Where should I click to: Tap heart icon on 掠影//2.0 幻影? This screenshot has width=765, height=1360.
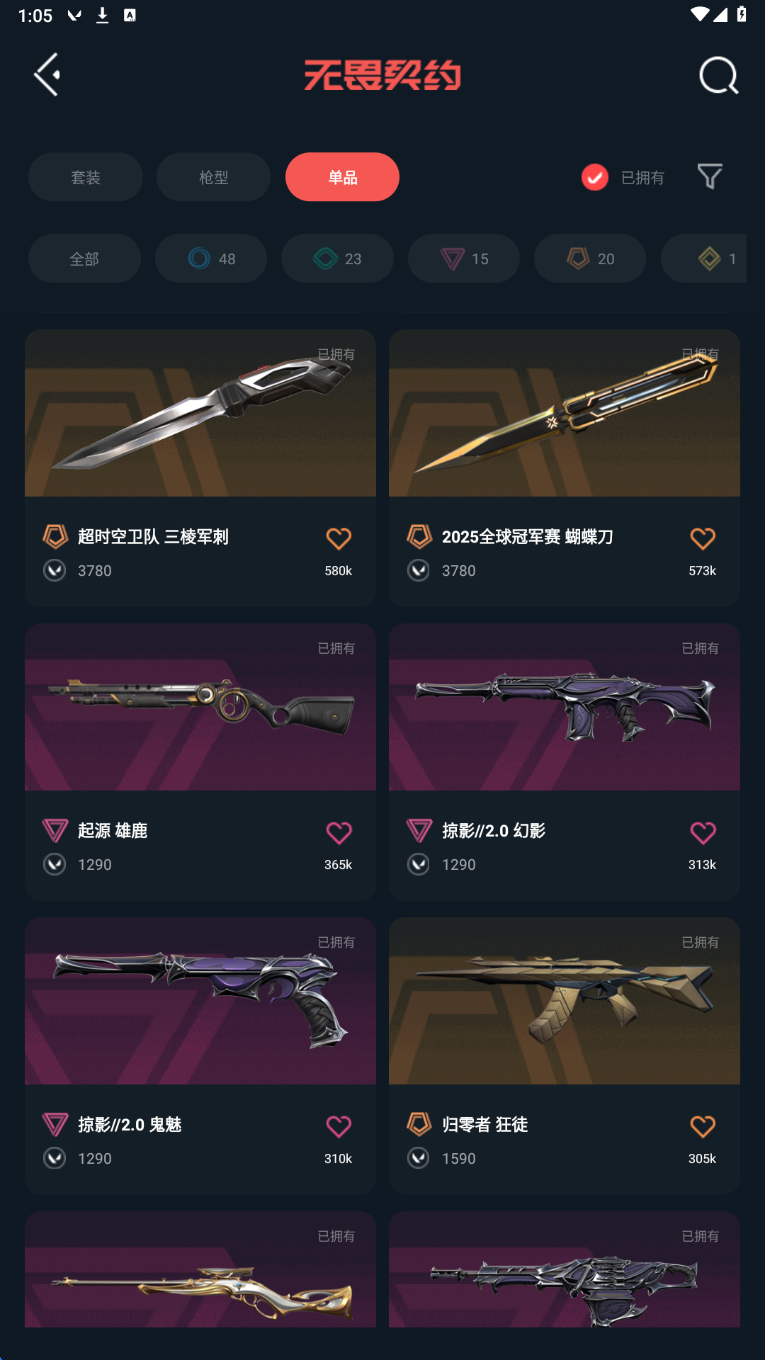click(x=703, y=833)
